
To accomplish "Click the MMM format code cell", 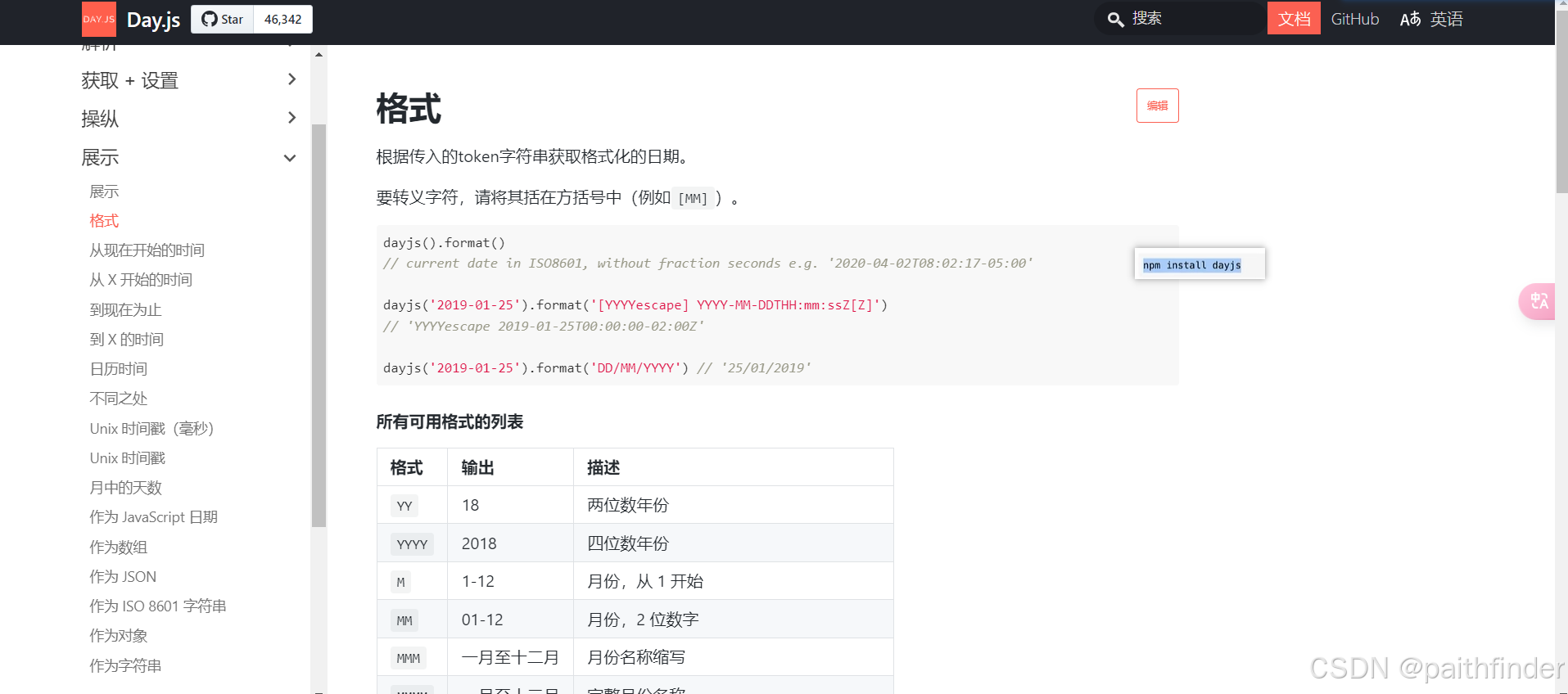I will 409,658.
